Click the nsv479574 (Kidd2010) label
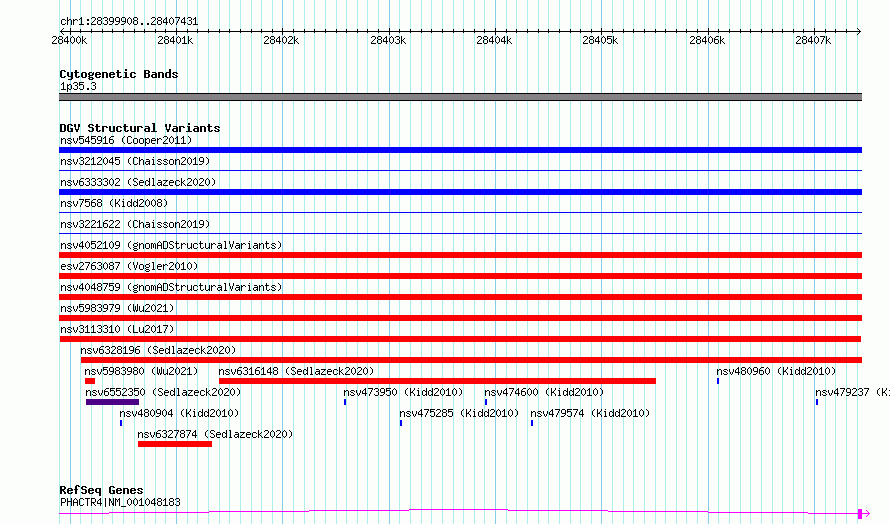The image size is (890, 524). 590,413
